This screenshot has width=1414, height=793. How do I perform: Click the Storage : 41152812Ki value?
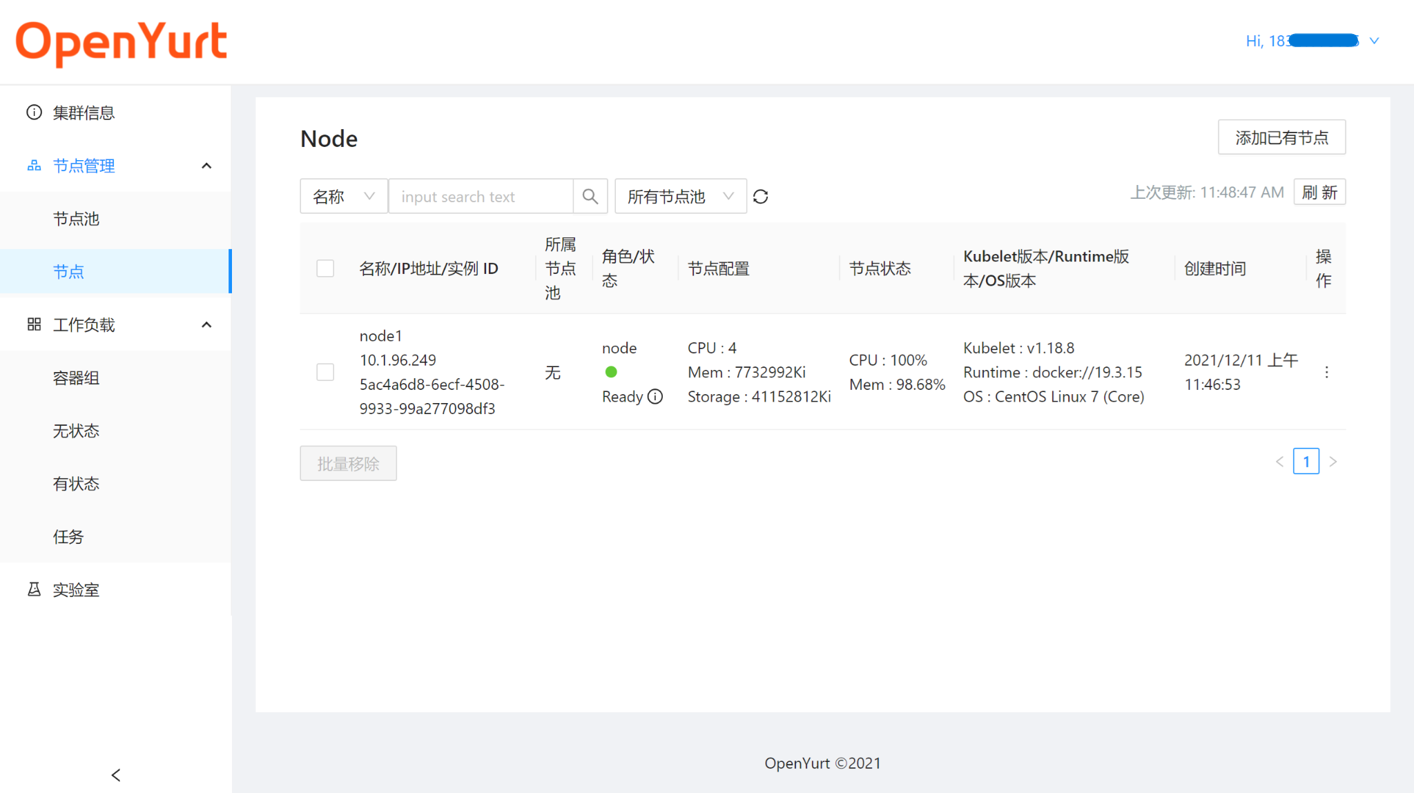click(x=759, y=397)
